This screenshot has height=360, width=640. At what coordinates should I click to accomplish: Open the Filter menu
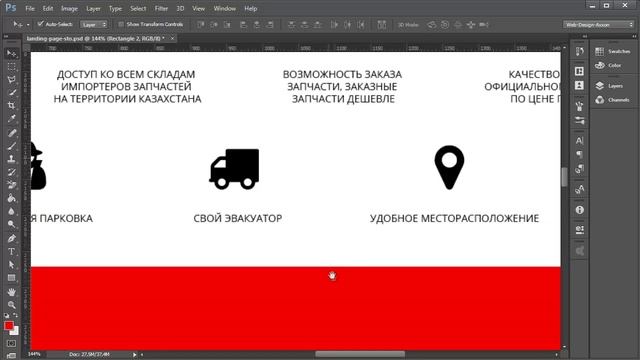[161, 8]
